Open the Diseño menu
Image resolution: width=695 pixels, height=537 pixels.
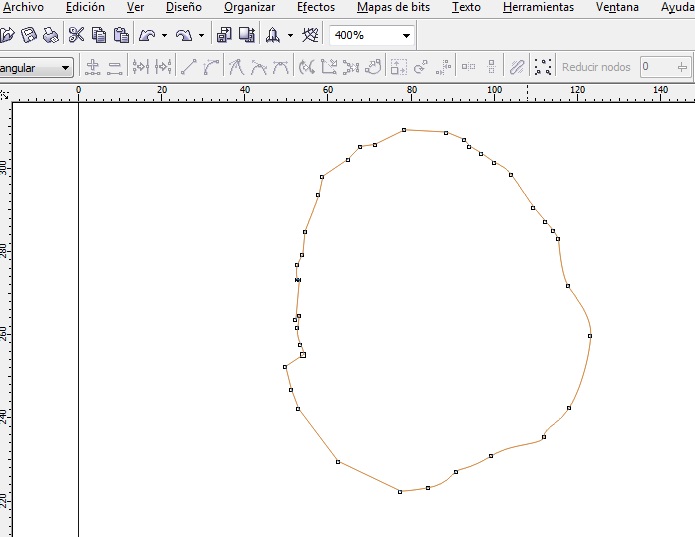tap(184, 7)
